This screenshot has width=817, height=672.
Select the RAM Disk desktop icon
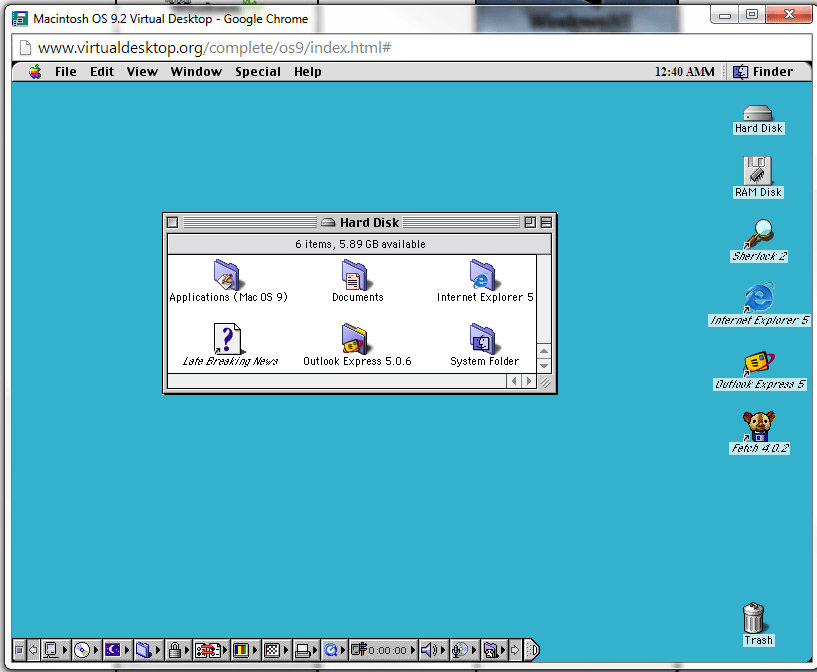[758, 178]
